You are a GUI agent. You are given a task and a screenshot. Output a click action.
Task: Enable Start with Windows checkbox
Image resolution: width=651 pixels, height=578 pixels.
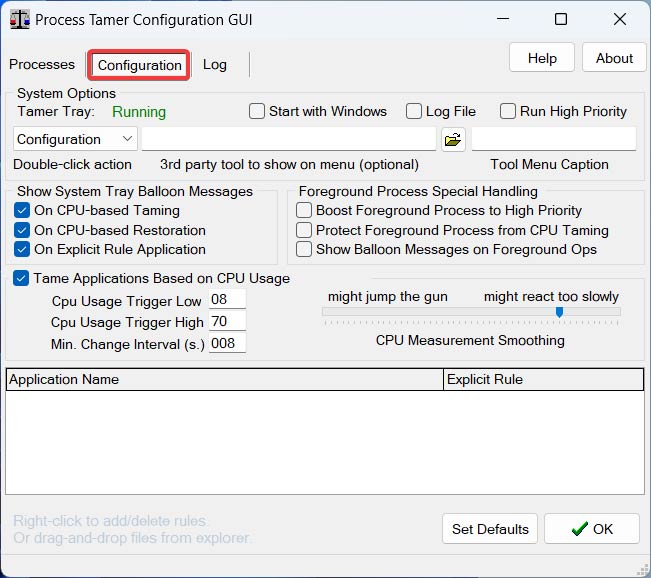tap(257, 112)
